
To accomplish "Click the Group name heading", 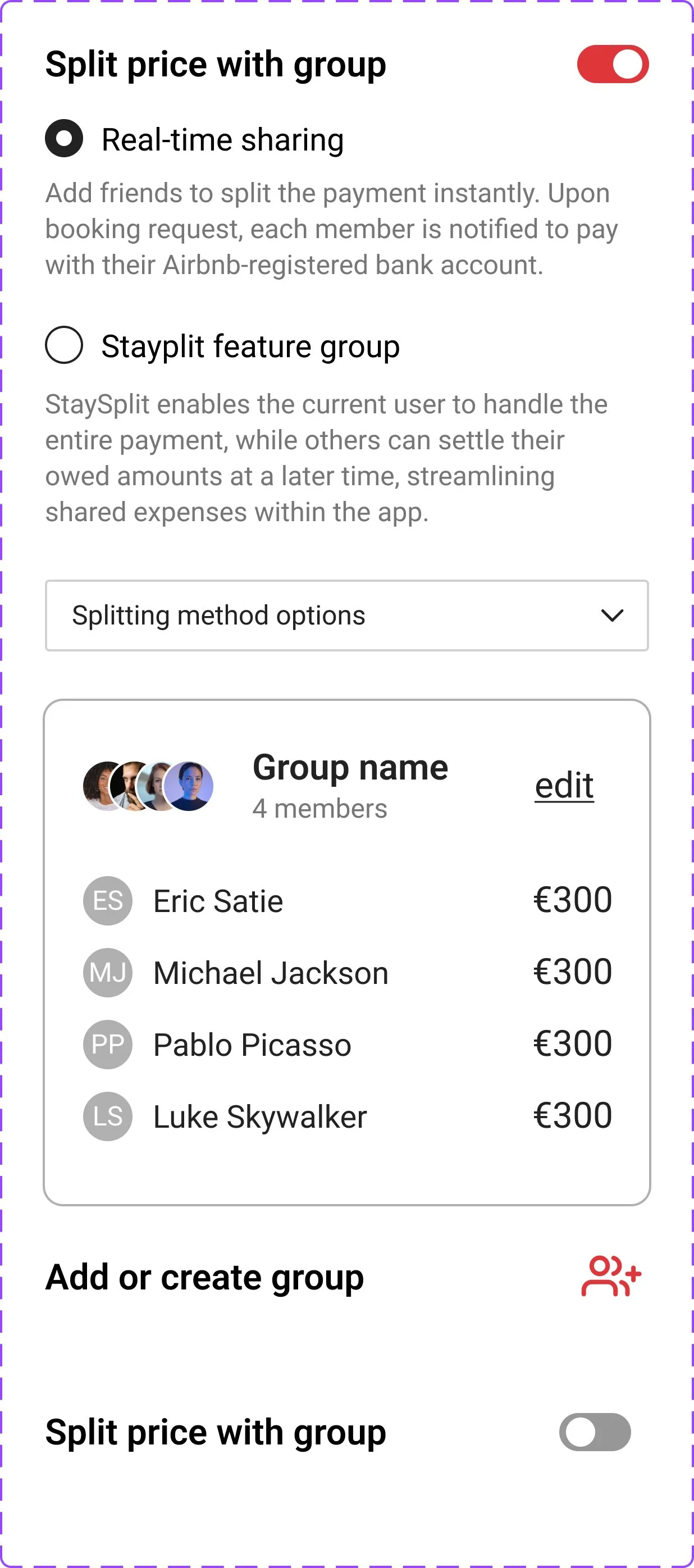I will click(350, 767).
